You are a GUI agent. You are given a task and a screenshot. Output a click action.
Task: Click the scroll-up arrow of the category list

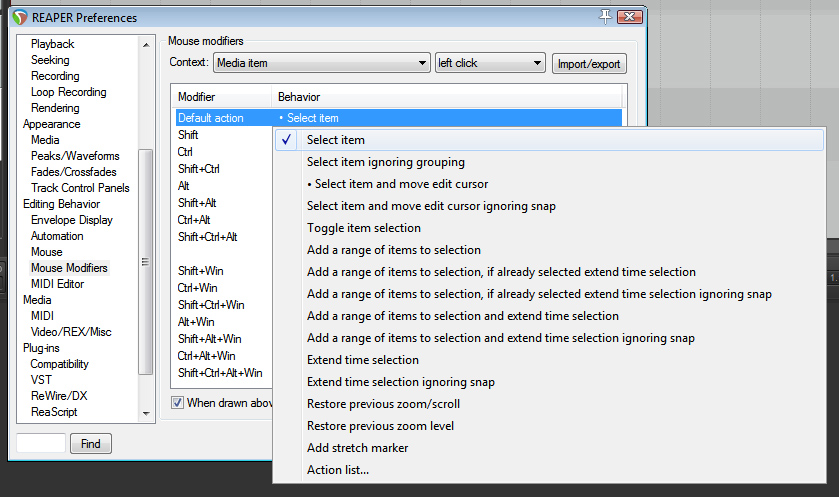[146, 44]
